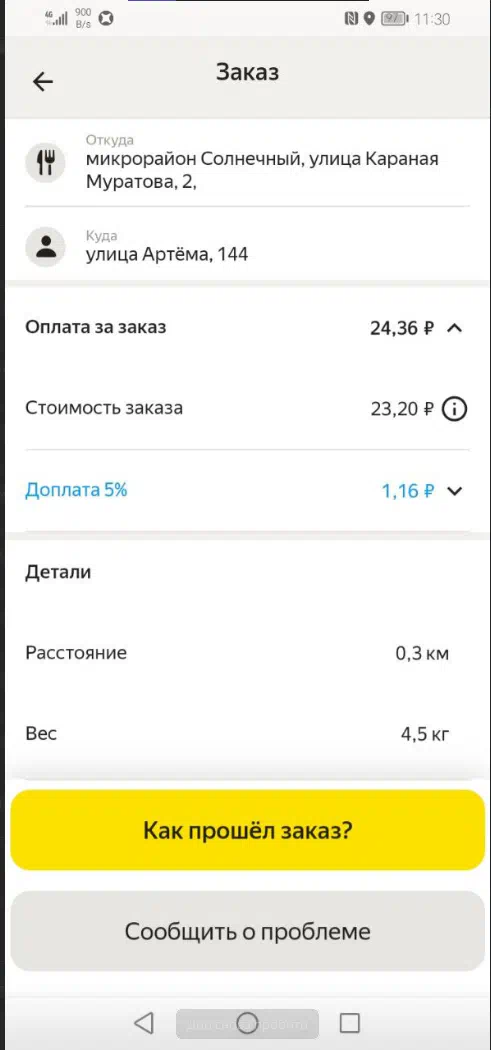The height and width of the screenshot is (1050, 491).
Task: Expand the Доплата 5% row
Action: [247, 491]
